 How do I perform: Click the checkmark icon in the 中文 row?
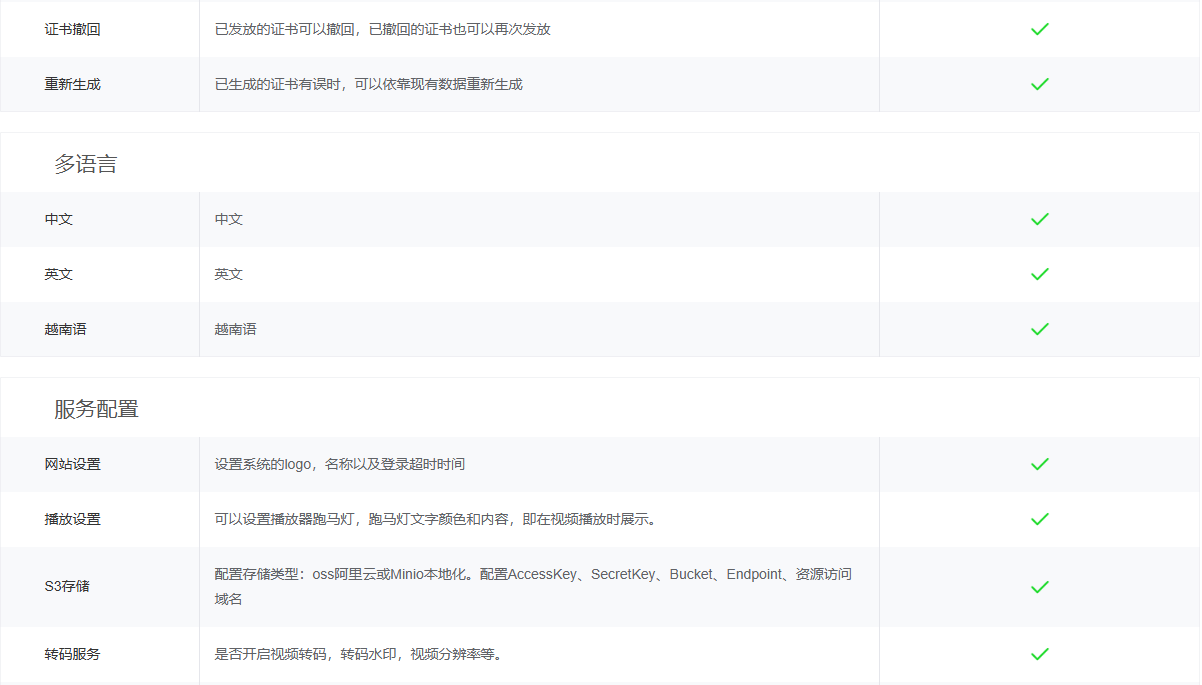(1040, 219)
